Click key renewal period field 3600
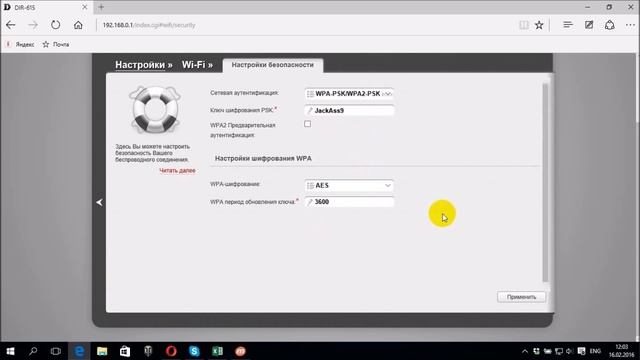Image resolution: width=640 pixels, height=360 pixels. 349,202
